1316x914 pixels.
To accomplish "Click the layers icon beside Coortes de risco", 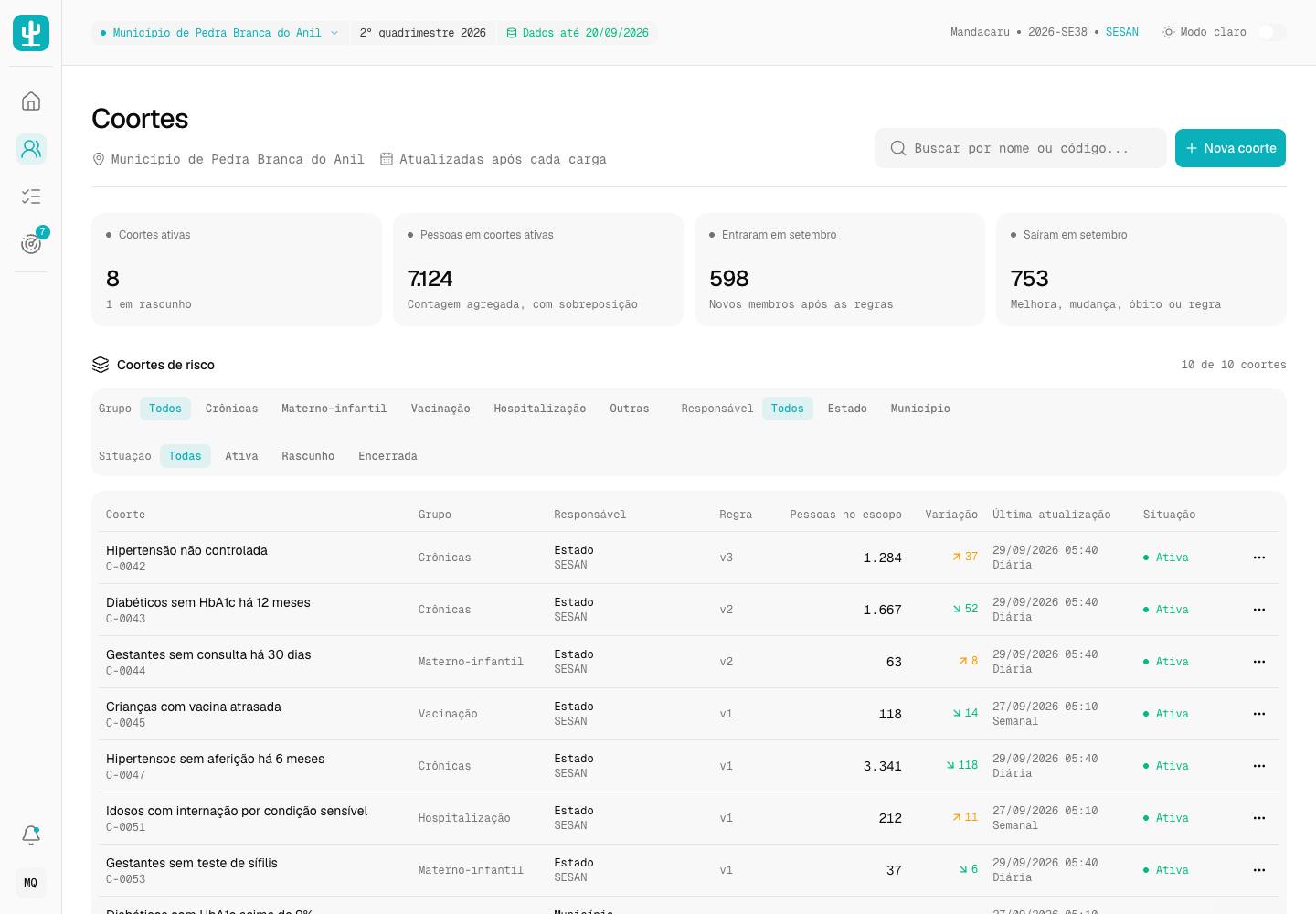I will tap(101, 365).
